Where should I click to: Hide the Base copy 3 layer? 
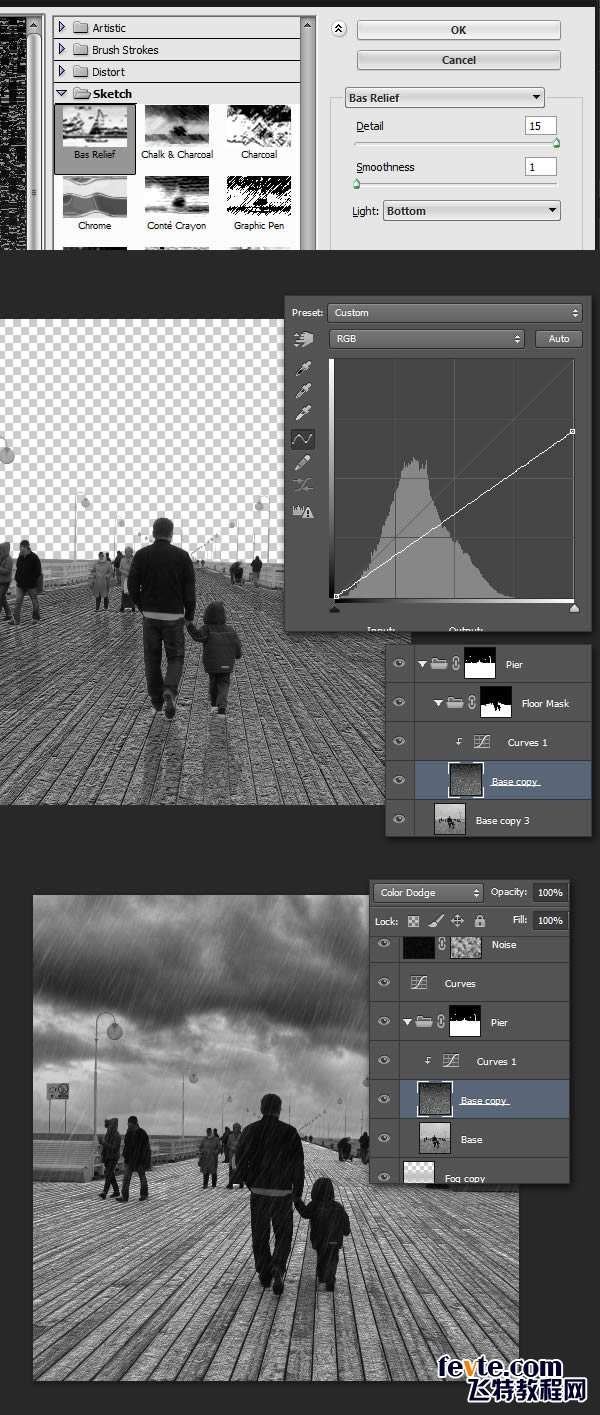pos(399,820)
